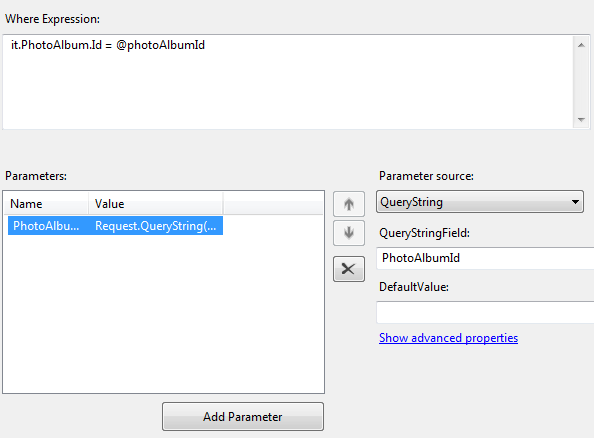The height and width of the screenshot is (438, 594).
Task: Click the QueryString dropdown arrow
Action: 575,202
